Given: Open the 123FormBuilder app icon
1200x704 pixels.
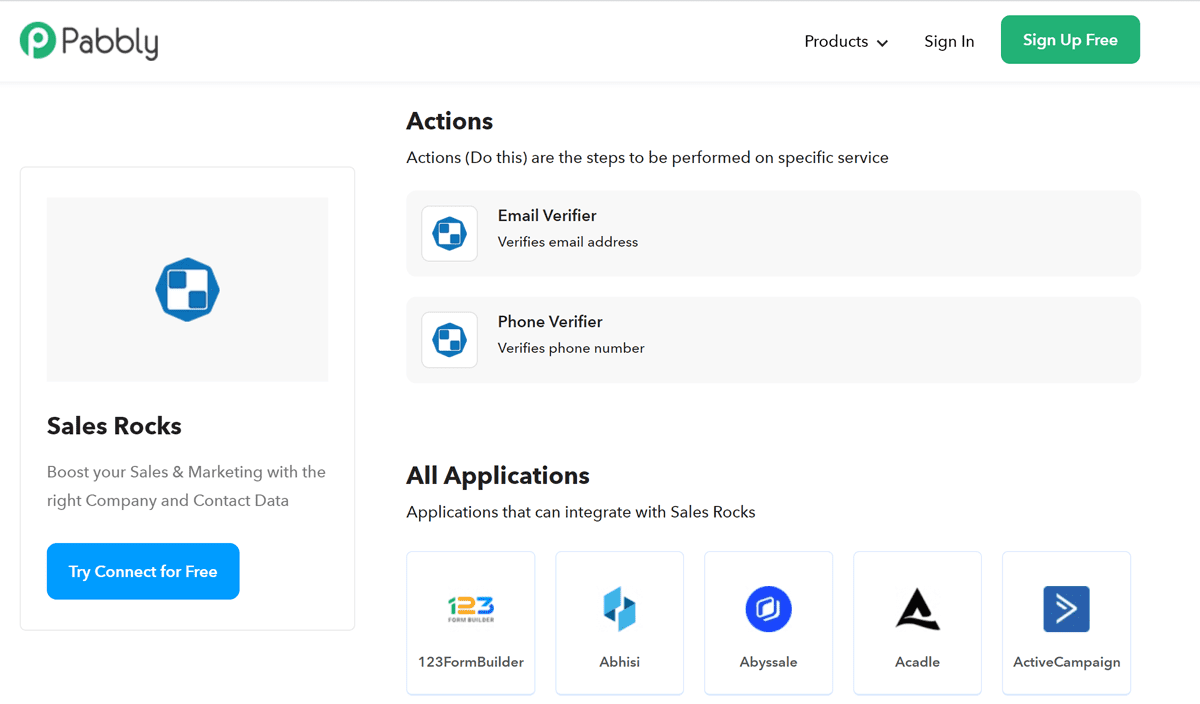Looking at the screenshot, I should pos(470,608).
